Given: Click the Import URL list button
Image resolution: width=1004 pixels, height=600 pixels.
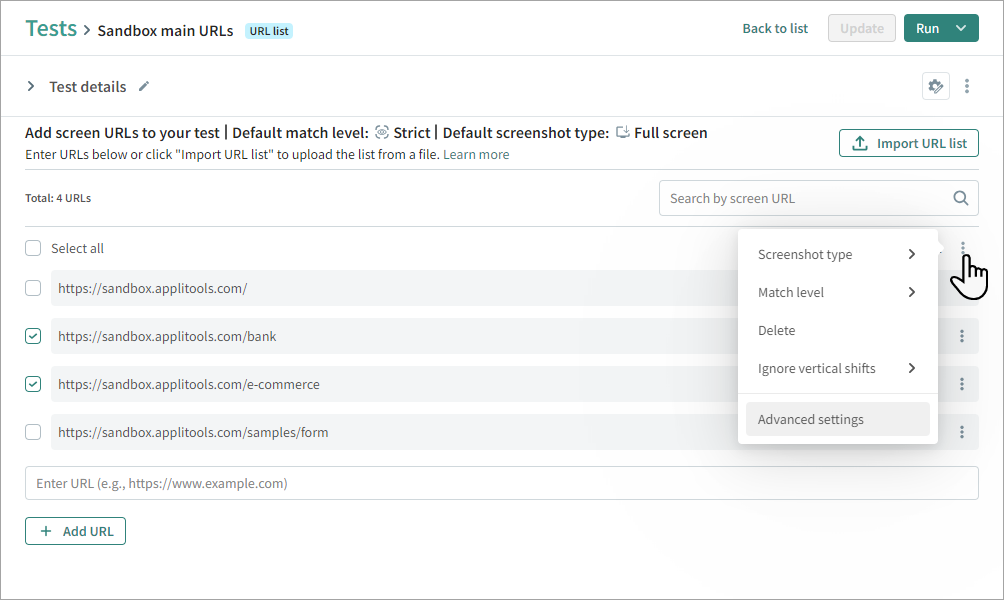Looking at the screenshot, I should click(x=908, y=143).
